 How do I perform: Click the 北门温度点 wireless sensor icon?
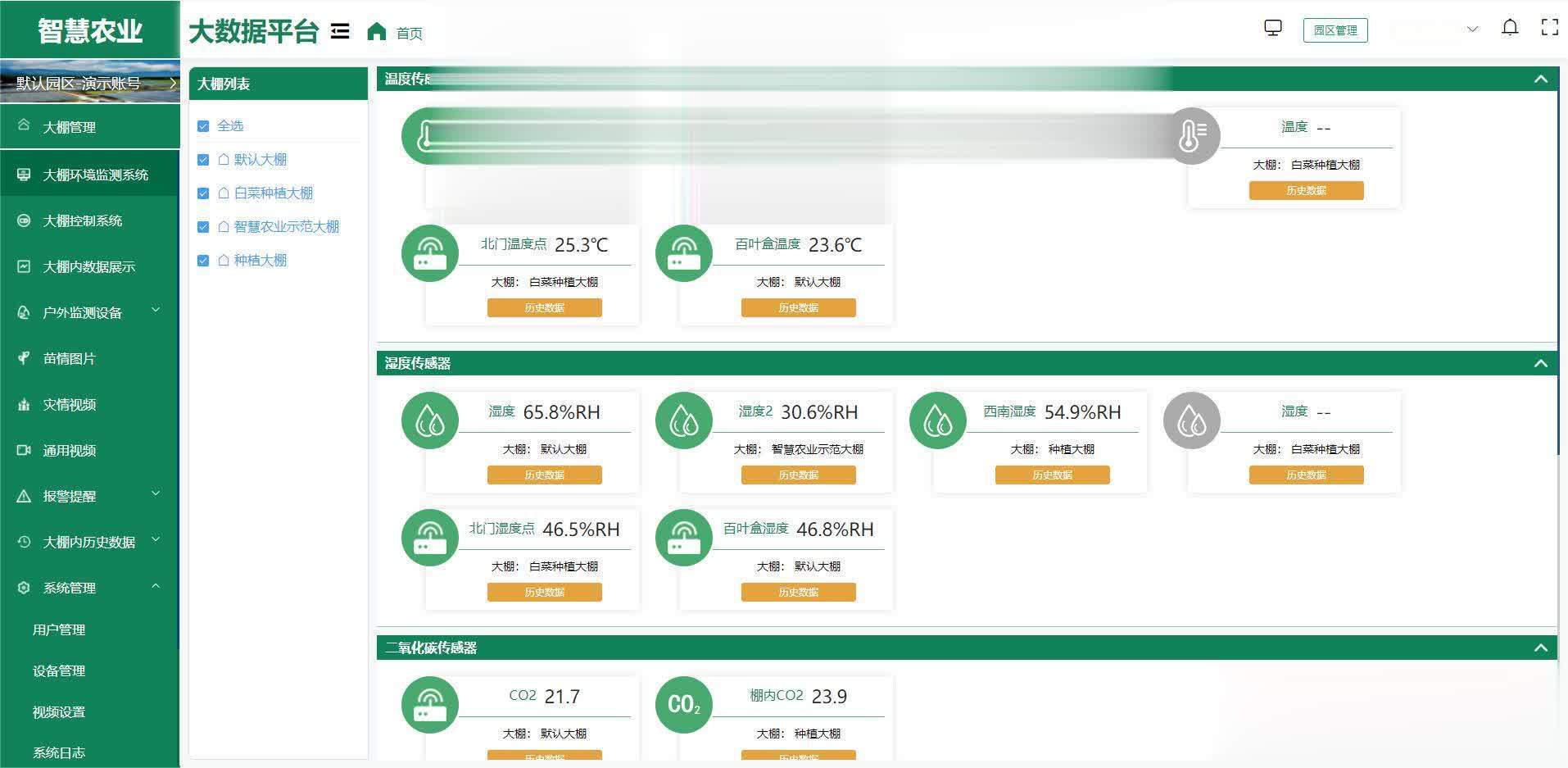click(x=430, y=252)
